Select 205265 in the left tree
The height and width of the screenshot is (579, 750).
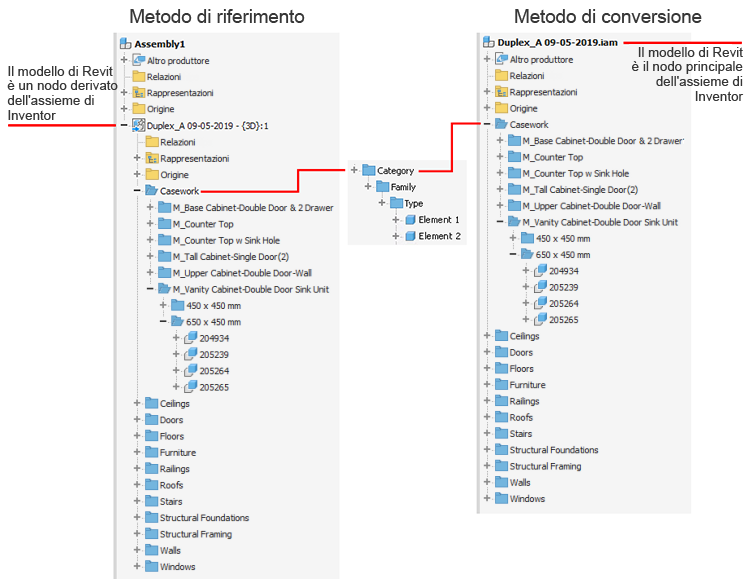[214, 387]
